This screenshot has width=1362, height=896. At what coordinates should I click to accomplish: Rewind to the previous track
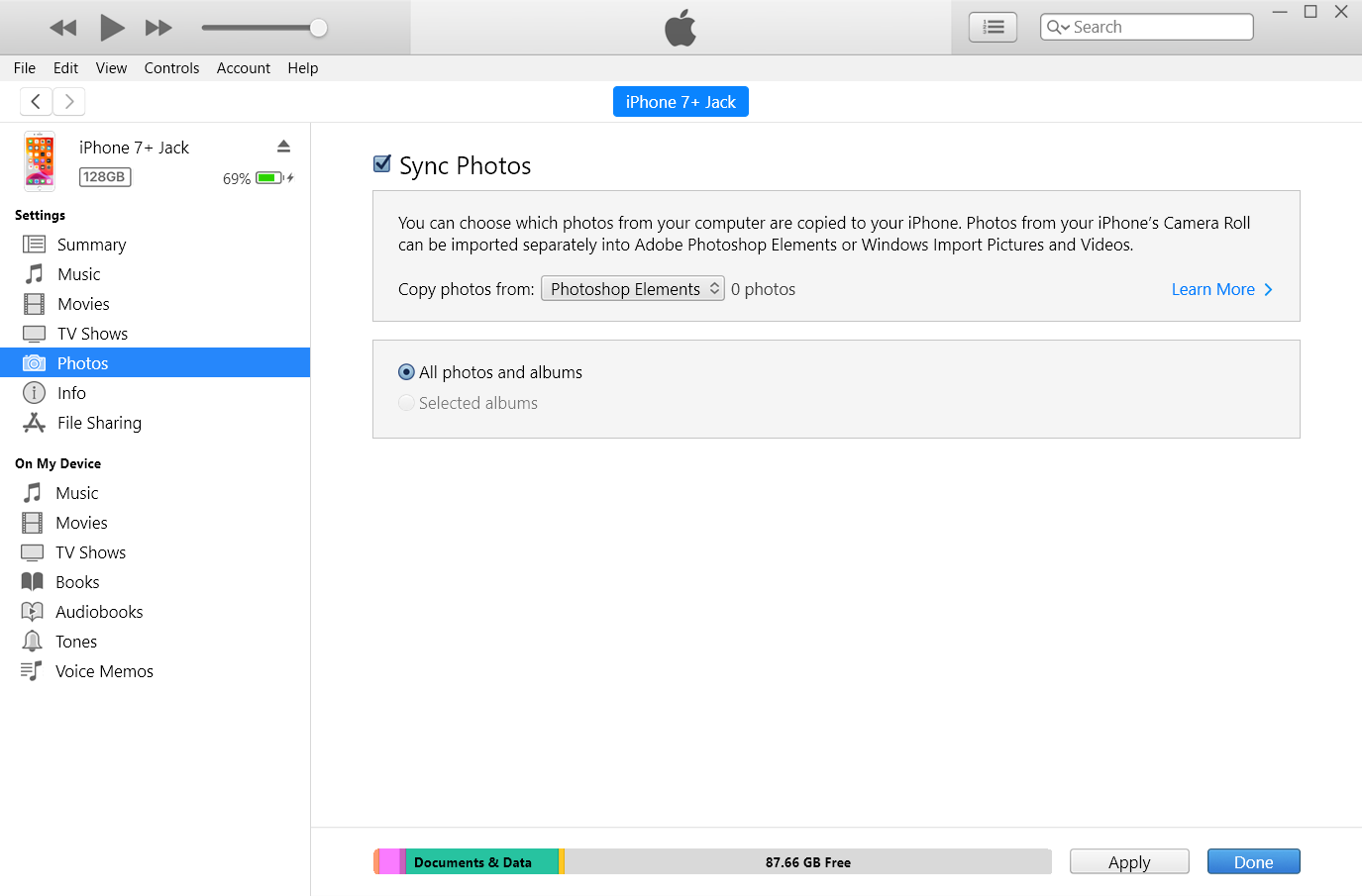pyautogui.click(x=63, y=28)
